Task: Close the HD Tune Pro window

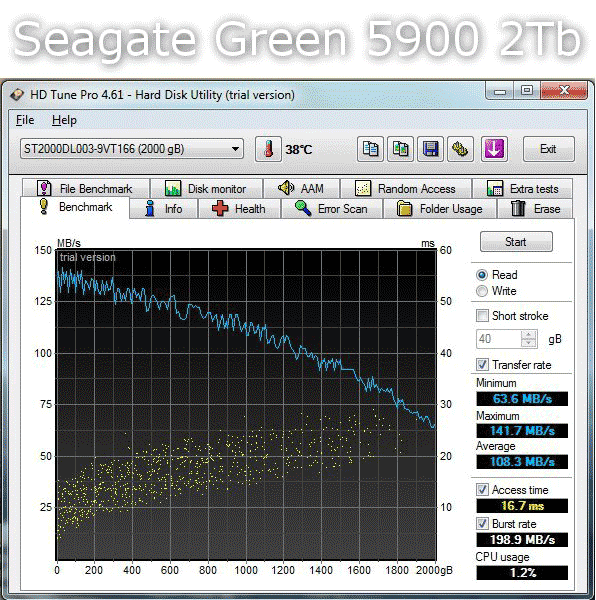Action: 564,91
